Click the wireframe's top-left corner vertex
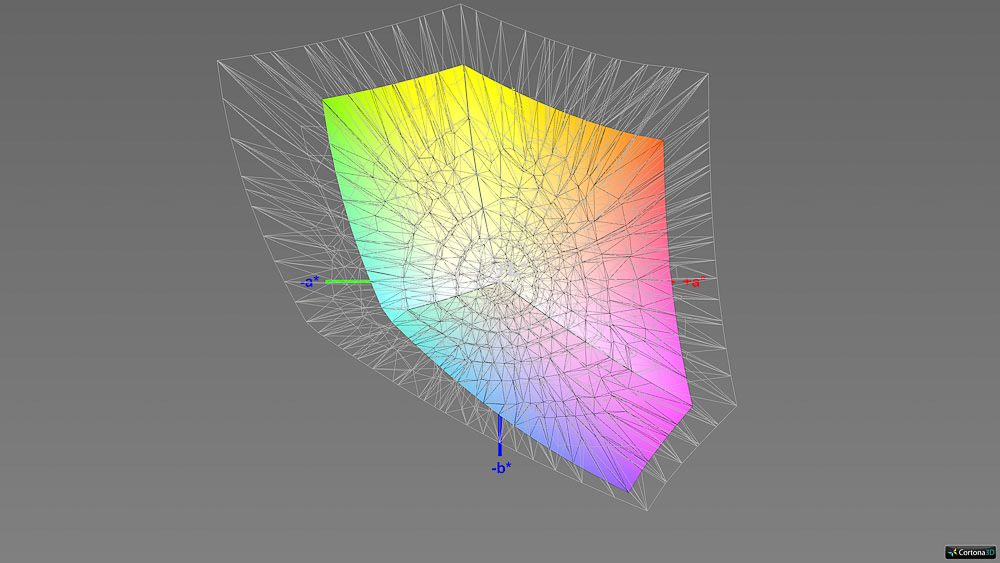The height and width of the screenshot is (563, 1000). (218, 62)
